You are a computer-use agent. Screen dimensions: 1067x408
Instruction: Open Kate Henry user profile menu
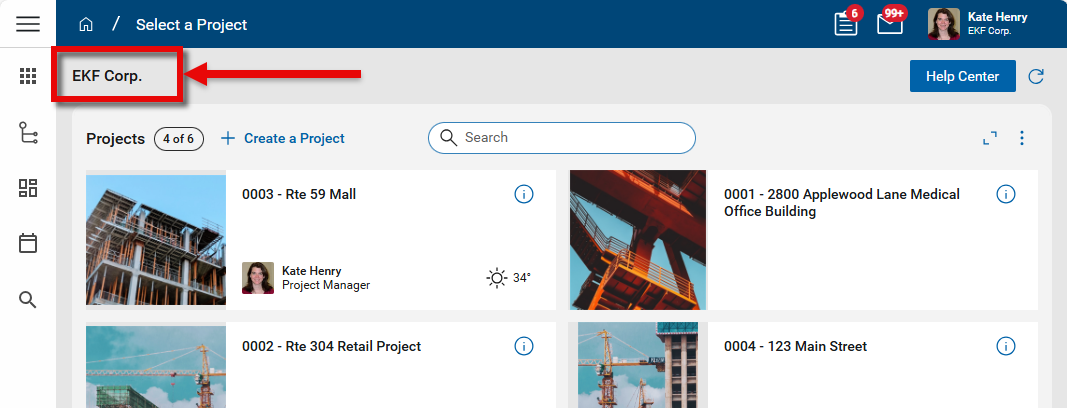[x=978, y=24]
